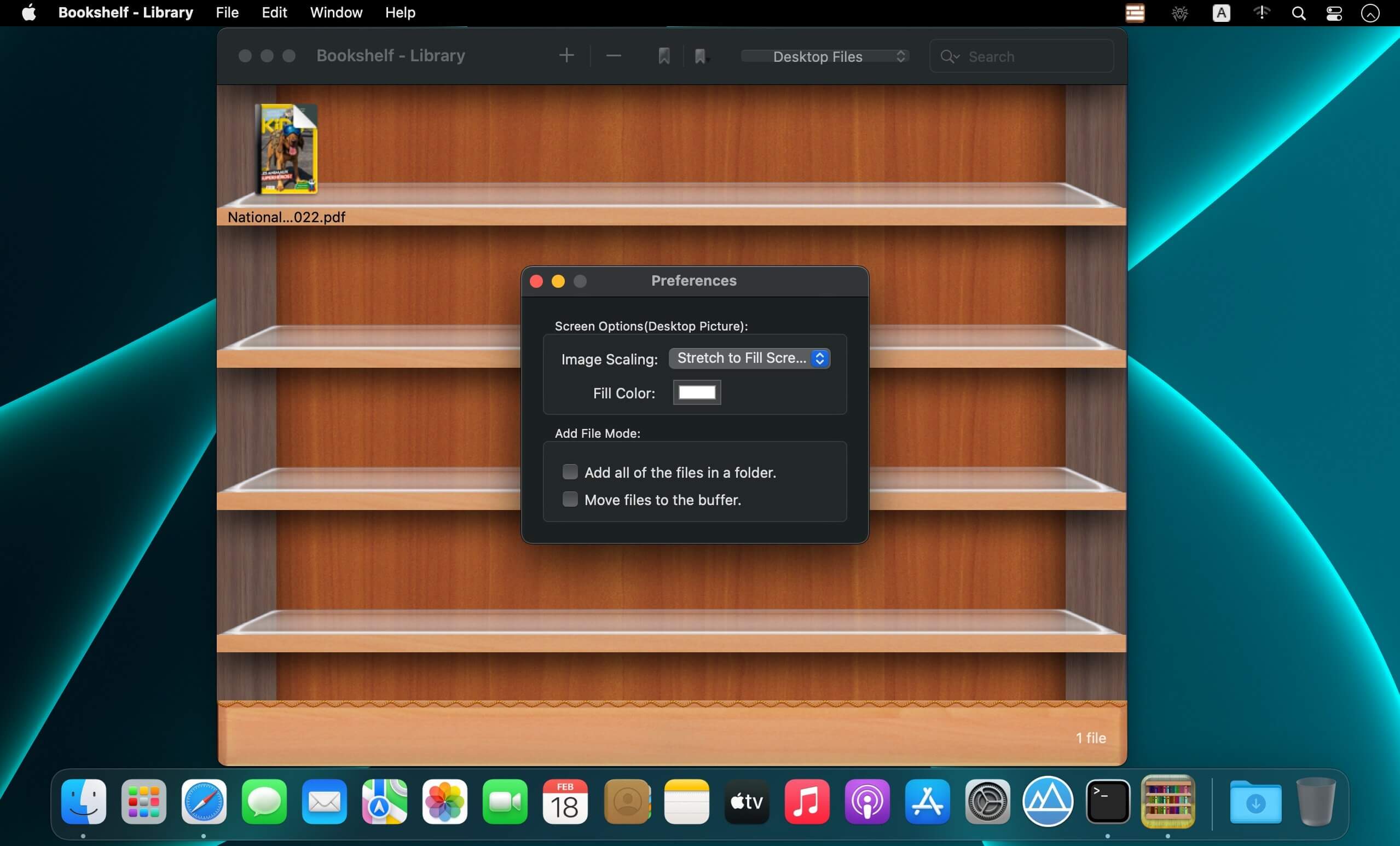Viewport: 1400px width, 846px height.
Task: Open Terminal from the Dock
Action: (x=1107, y=802)
